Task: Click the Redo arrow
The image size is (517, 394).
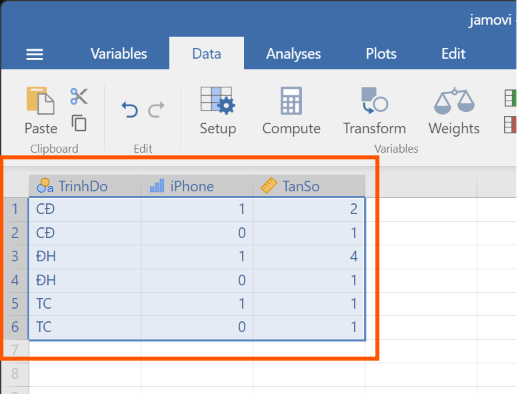Action: pyautogui.click(x=156, y=110)
